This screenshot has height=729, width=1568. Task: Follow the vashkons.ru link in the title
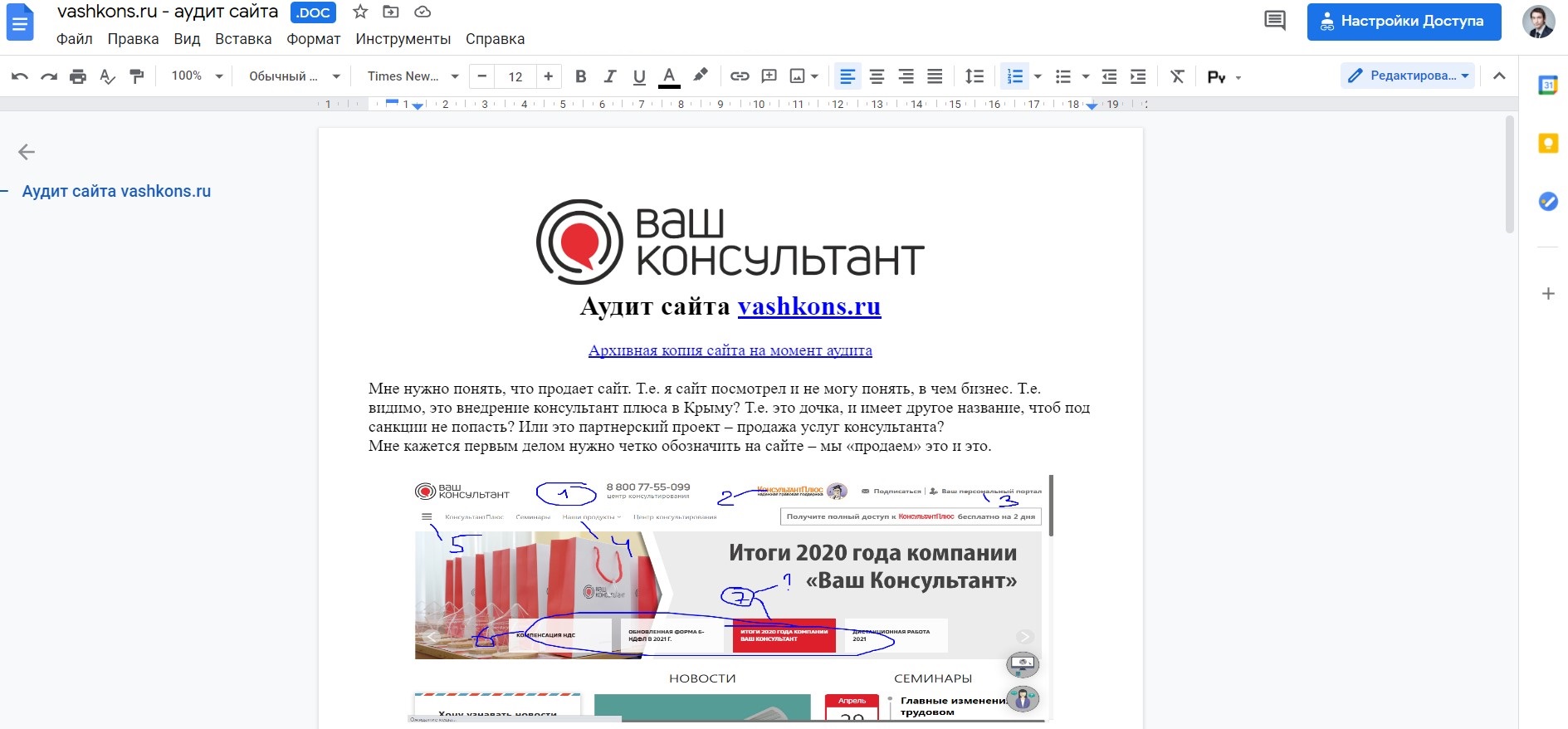click(809, 306)
